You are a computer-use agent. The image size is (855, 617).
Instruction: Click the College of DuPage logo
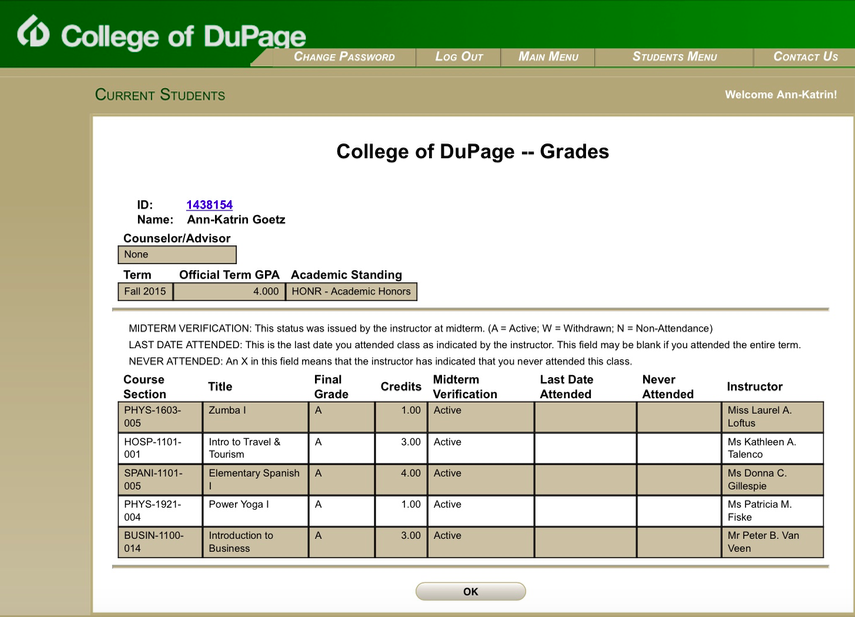pyautogui.click(x=162, y=34)
